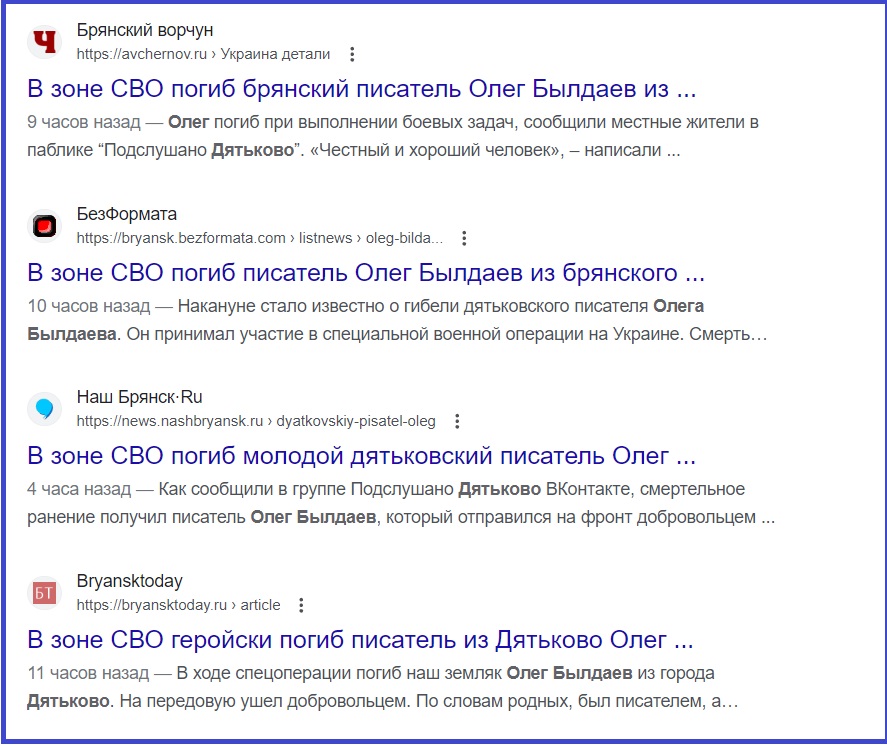
Task: Open three-dot menu for bryansktoday.ru result
Action: click(x=301, y=605)
